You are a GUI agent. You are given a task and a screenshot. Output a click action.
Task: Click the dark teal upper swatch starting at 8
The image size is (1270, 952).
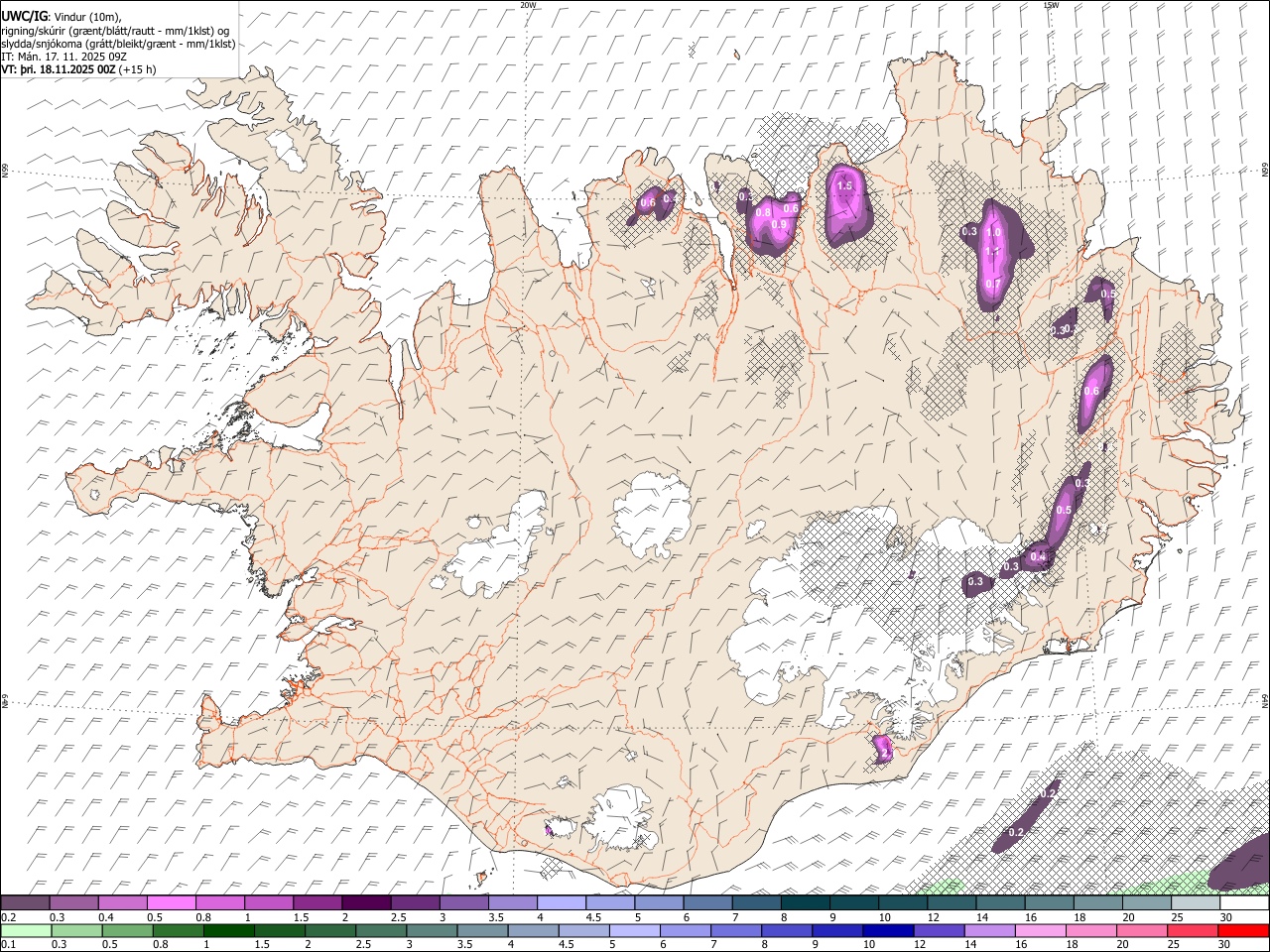[805, 902]
